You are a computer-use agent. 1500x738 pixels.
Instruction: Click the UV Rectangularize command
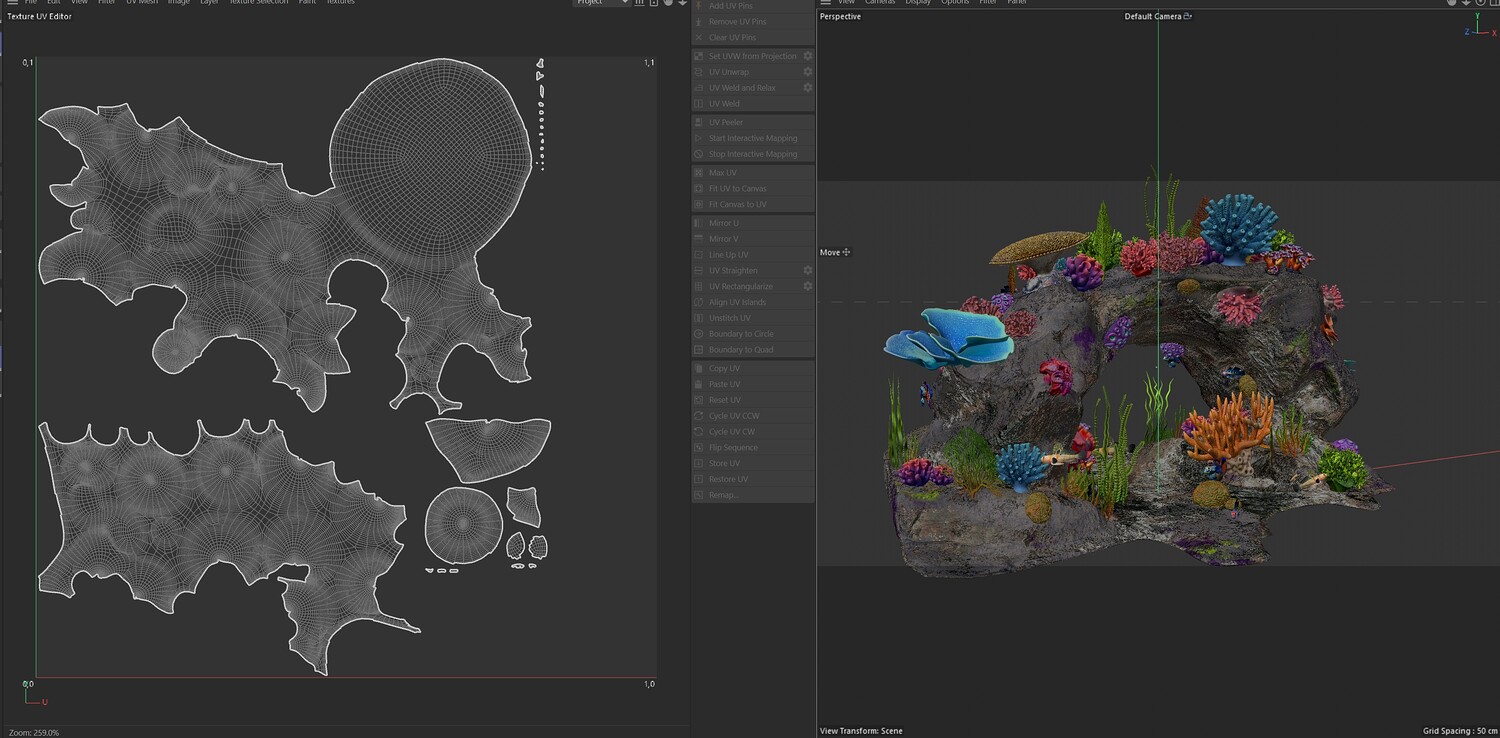point(753,286)
